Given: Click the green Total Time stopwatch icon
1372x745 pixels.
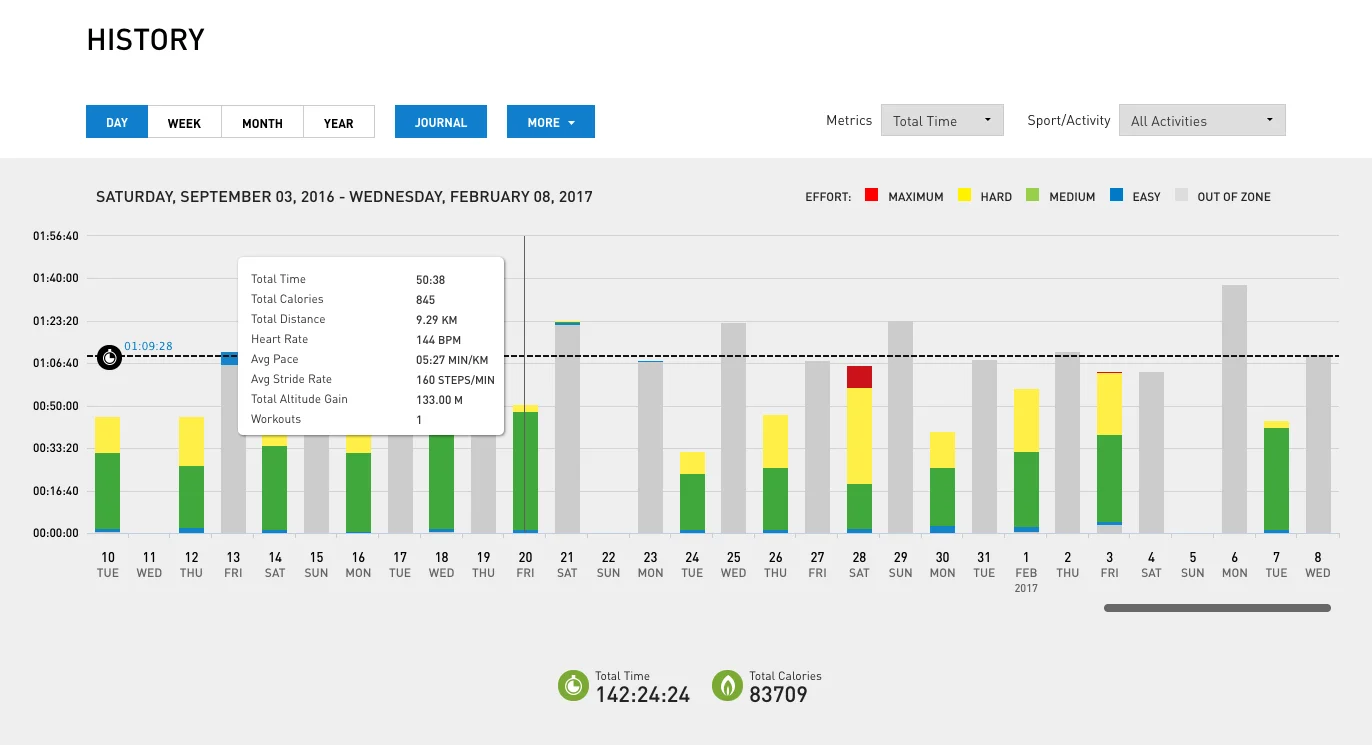Looking at the screenshot, I should [572, 686].
